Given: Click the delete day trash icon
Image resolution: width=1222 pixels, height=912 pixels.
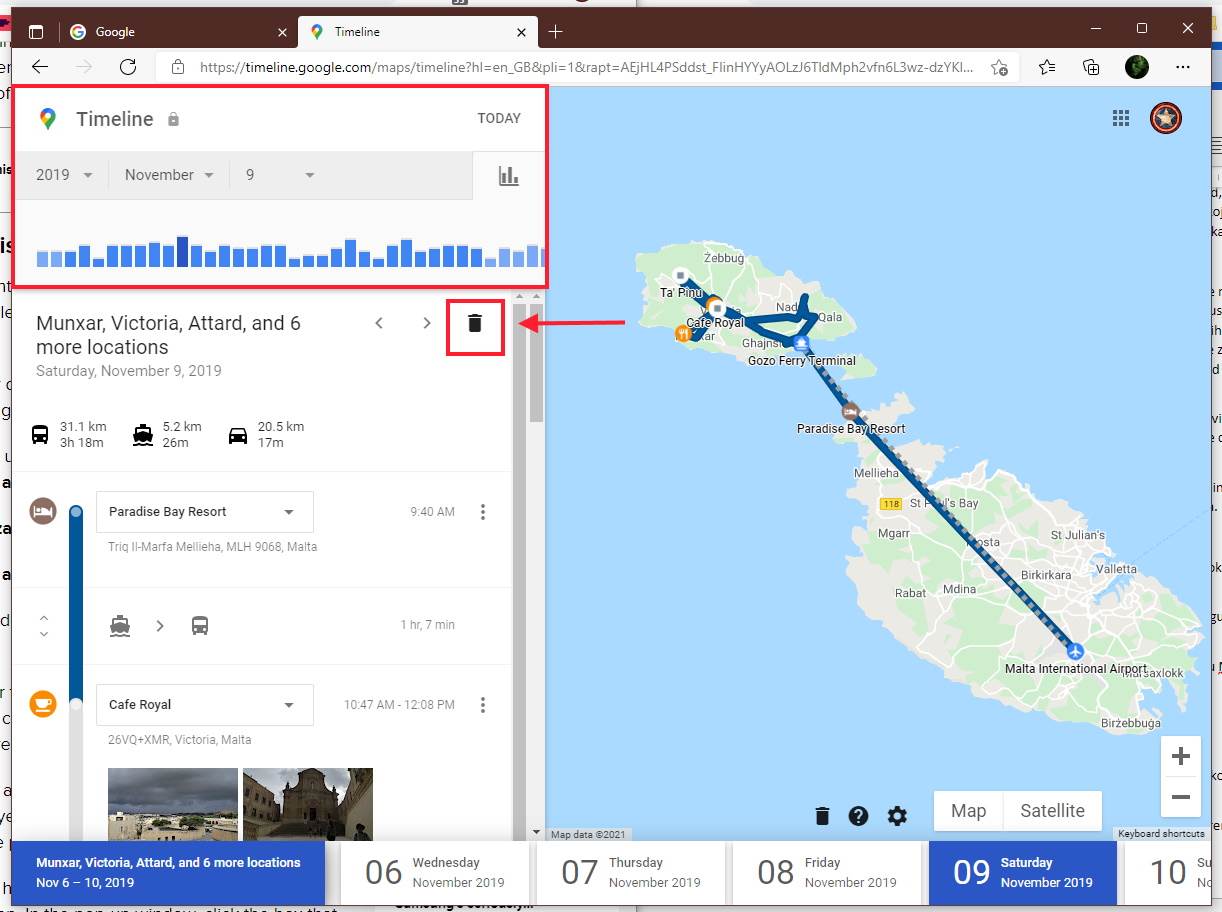Looking at the screenshot, I should pos(475,323).
